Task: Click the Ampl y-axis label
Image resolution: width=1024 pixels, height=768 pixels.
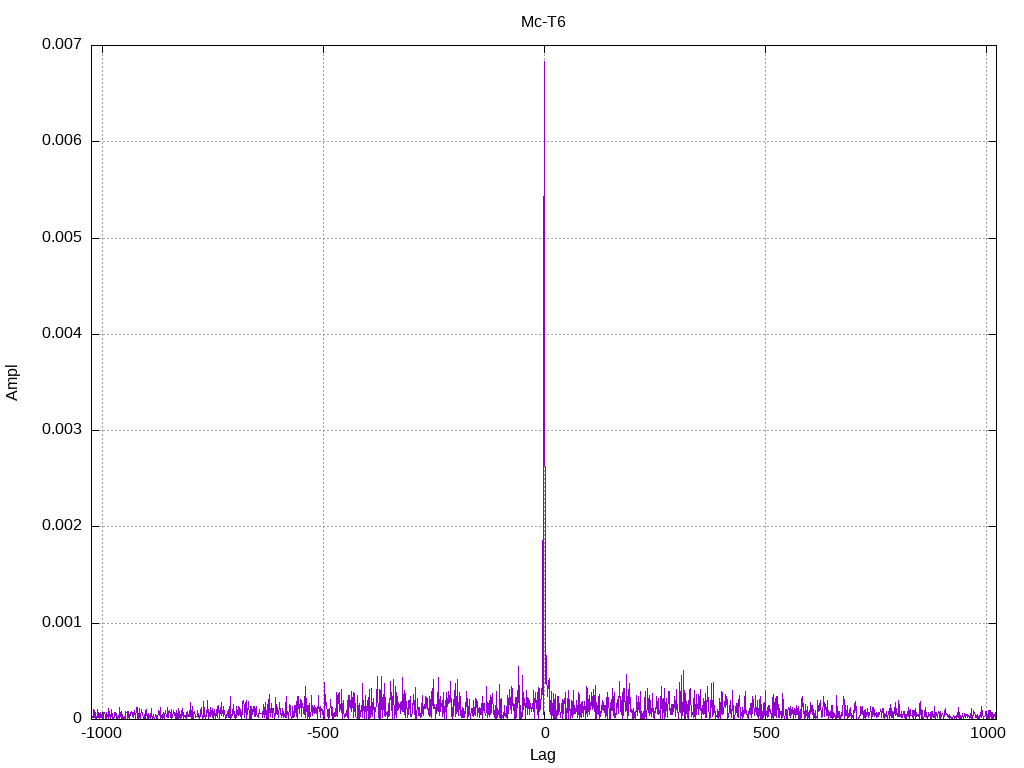Action: point(12,383)
